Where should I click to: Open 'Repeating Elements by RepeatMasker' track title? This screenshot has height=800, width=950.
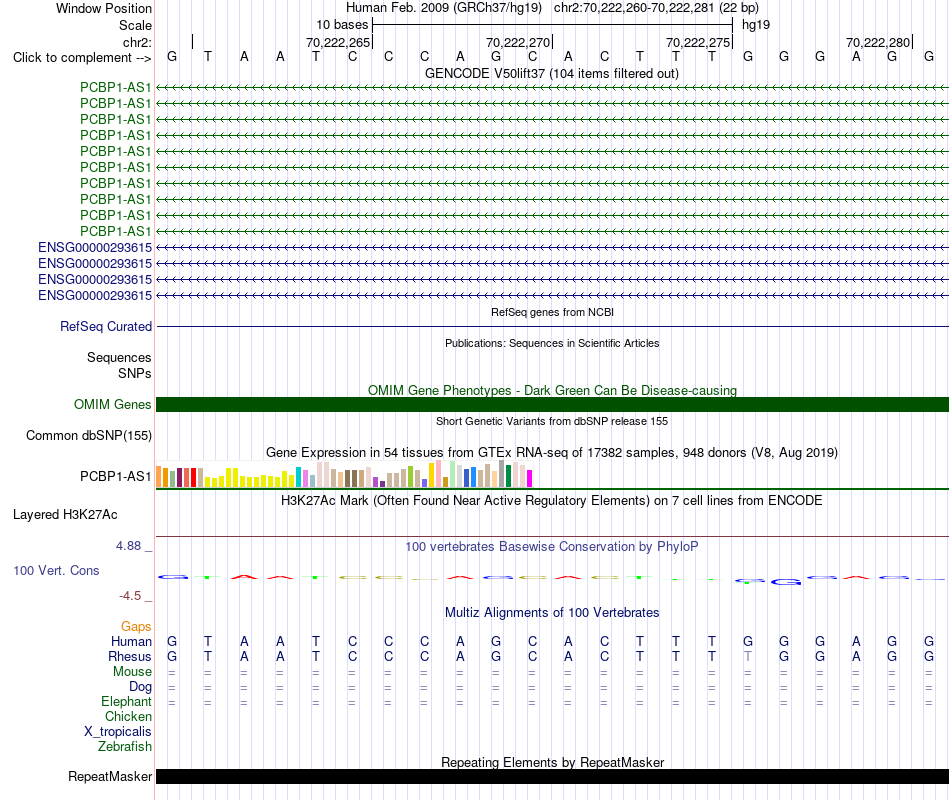(x=552, y=762)
